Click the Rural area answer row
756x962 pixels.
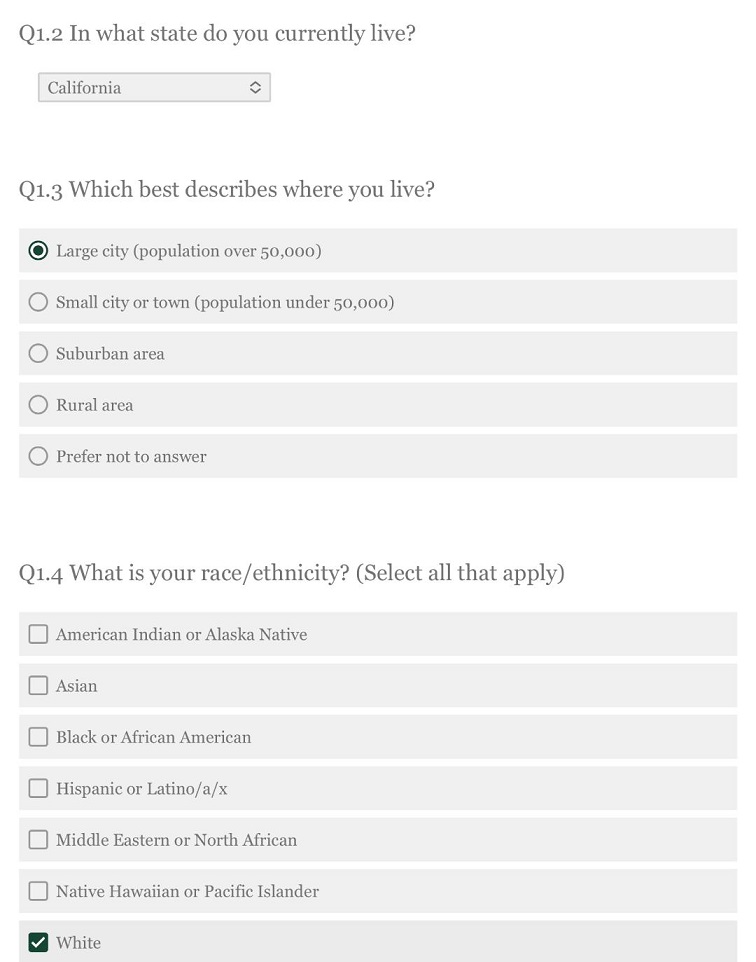pos(300,404)
